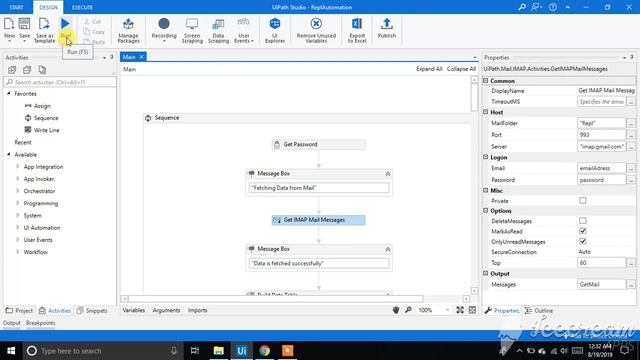
Task: Click Windows Start button
Action: (11, 351)
